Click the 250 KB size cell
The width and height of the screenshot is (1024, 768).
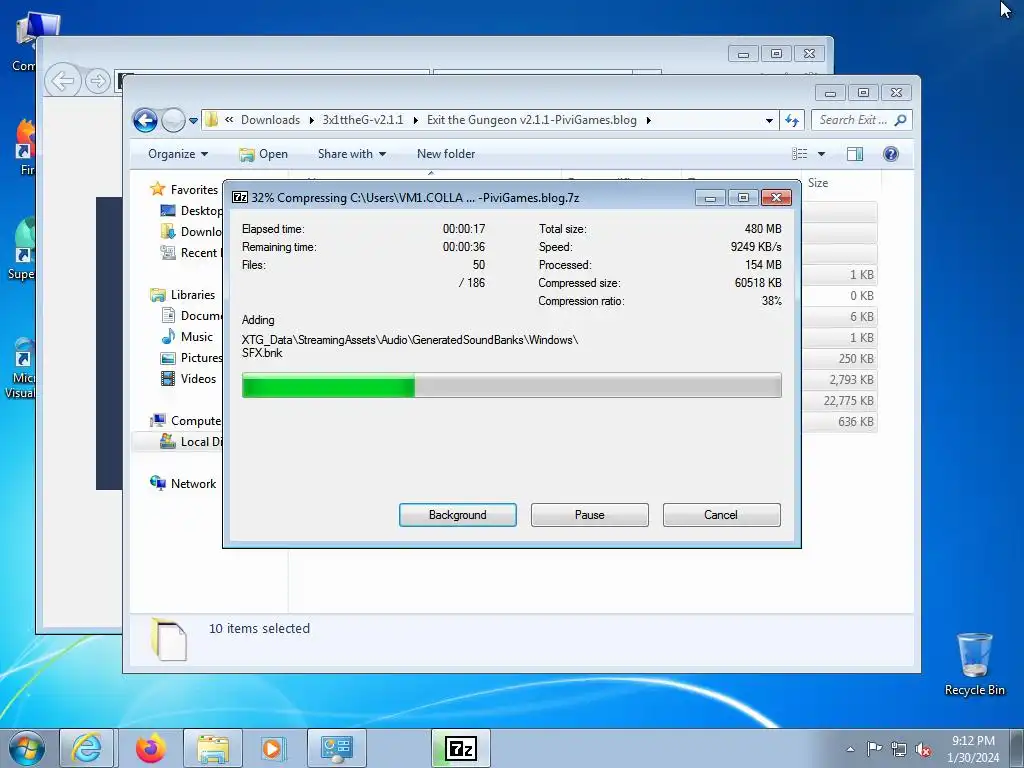pyautogui.click(x=856, y=359)
